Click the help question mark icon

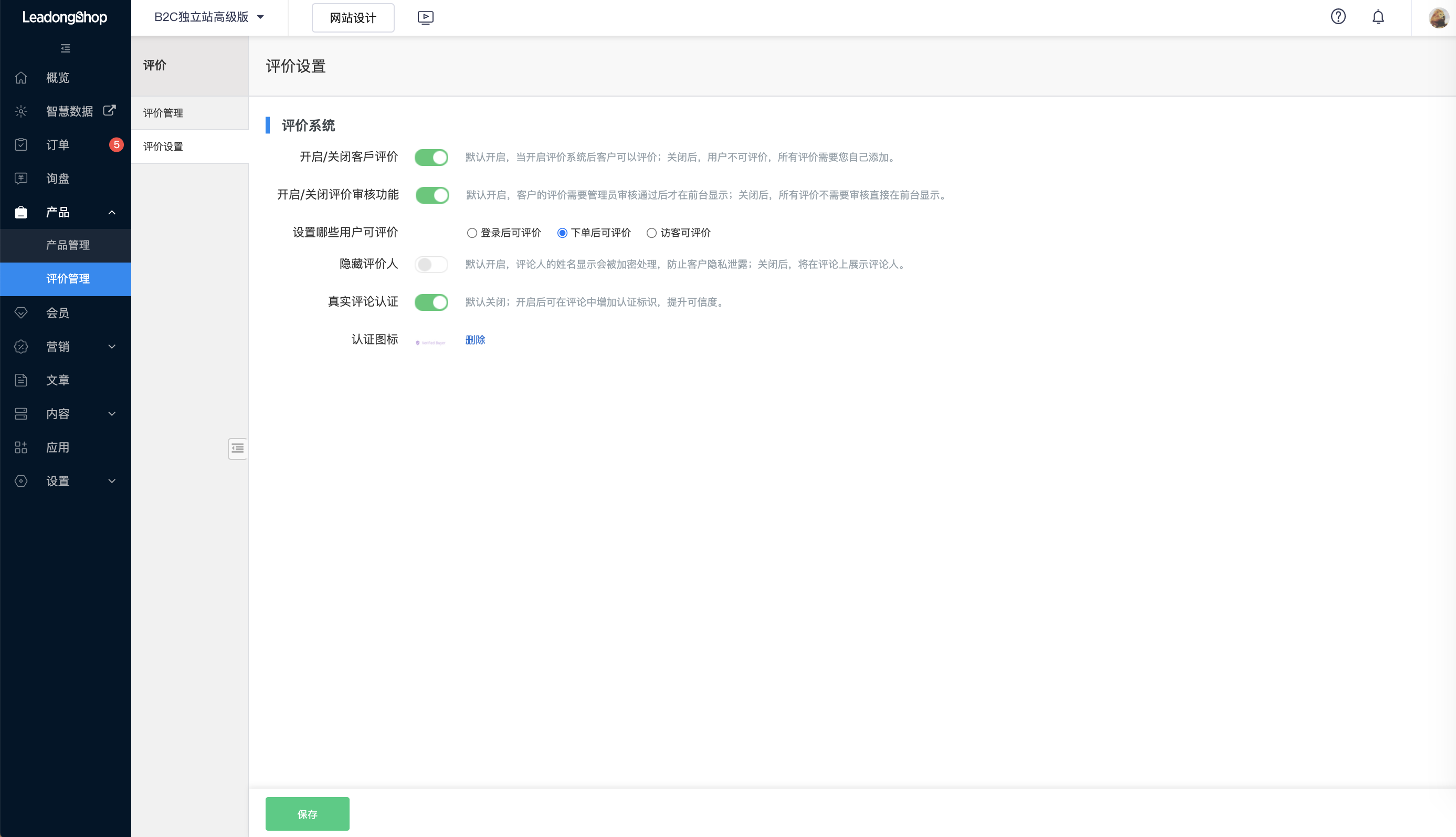click(x=1337, y=17)
